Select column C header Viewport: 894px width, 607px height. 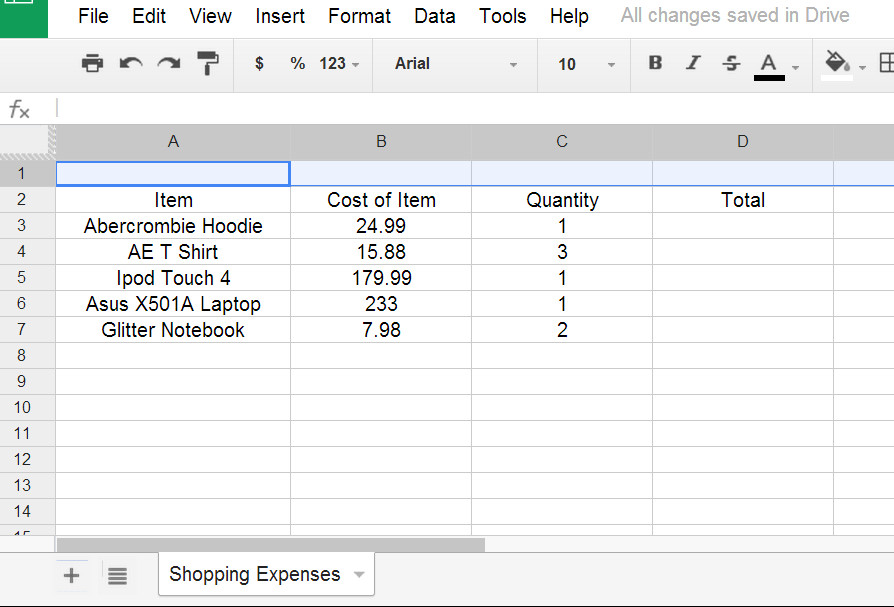pos(562,142)
